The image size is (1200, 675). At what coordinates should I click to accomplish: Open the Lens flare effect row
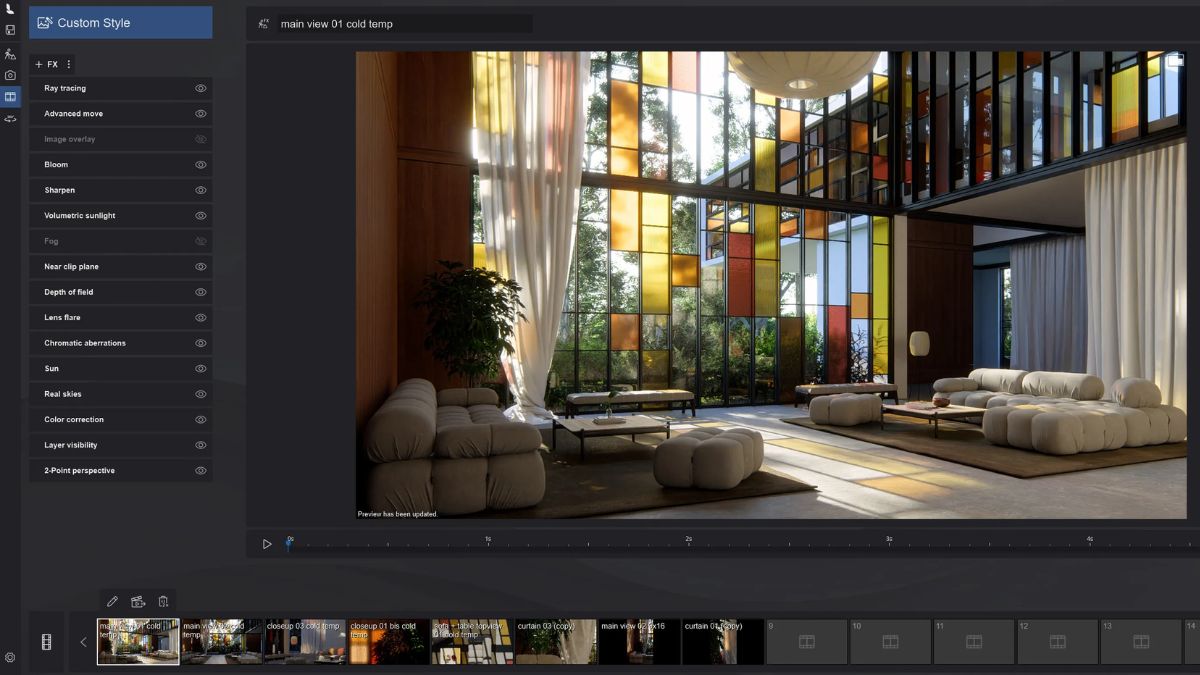(x=121, y=318)
